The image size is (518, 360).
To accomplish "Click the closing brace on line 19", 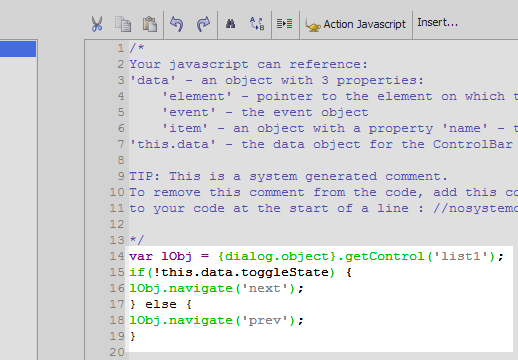I will (133, 336).
